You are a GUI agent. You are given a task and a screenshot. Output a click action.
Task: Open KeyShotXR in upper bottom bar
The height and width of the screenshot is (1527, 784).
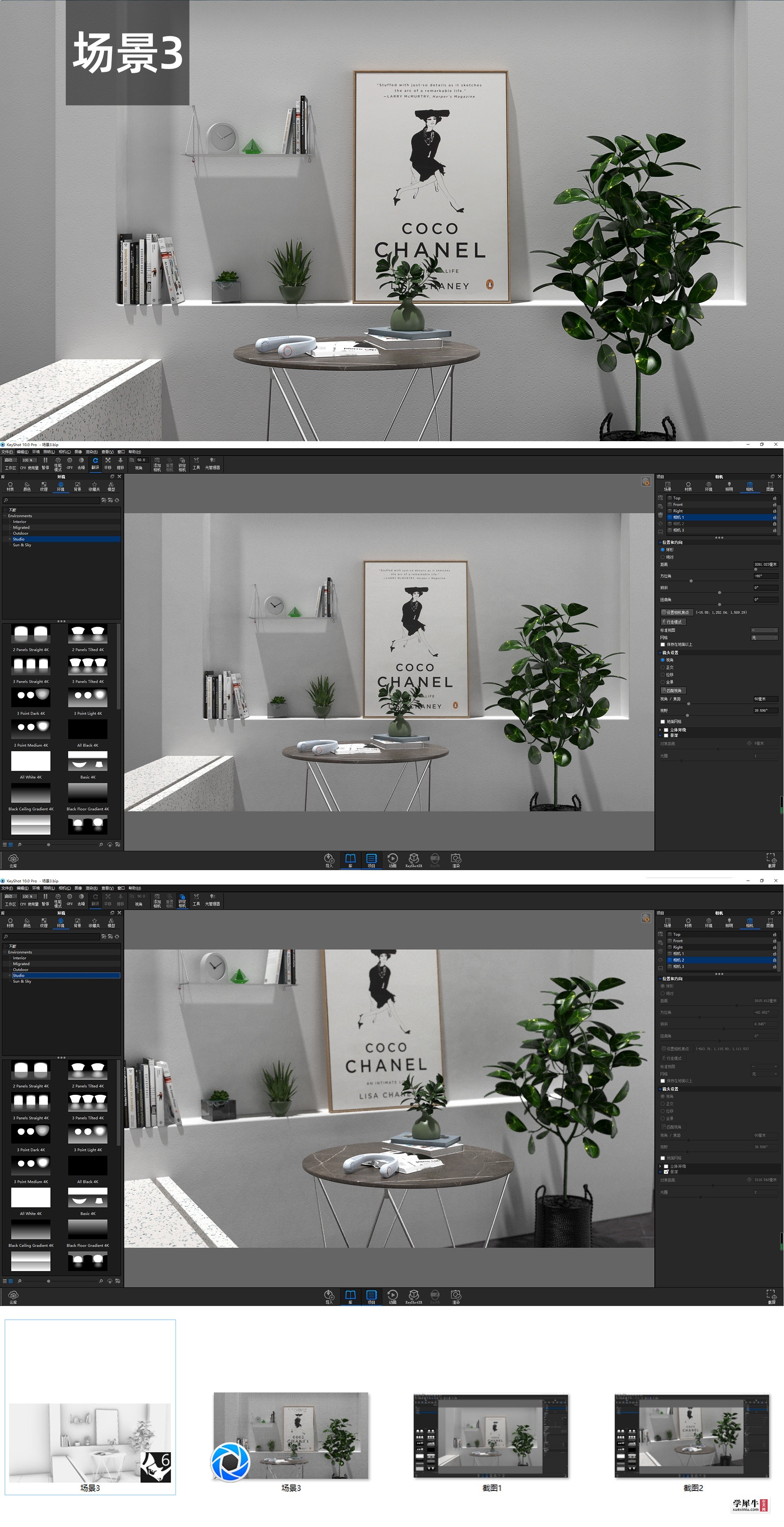(414, 860)
